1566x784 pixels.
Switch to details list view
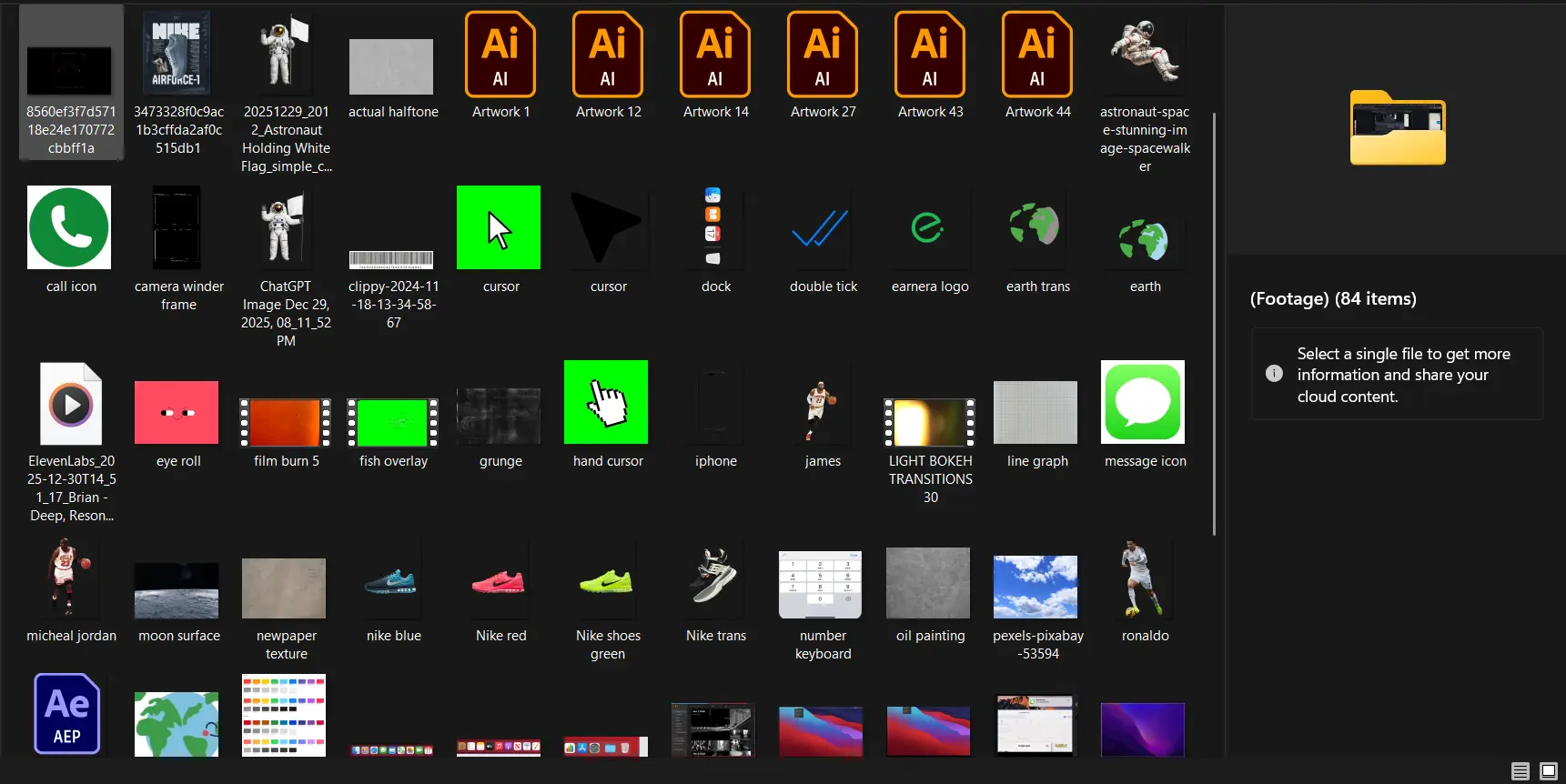pos(1520,771)
